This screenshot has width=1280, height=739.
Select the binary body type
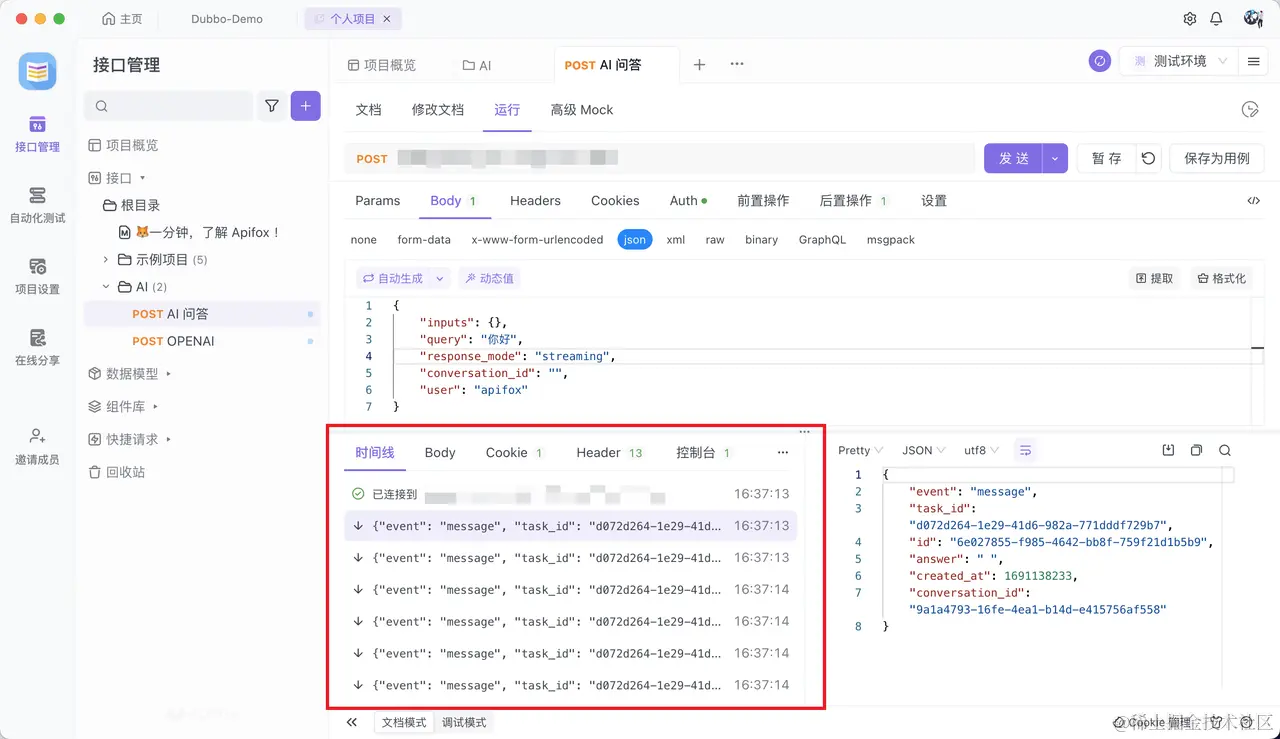(762, 240)
